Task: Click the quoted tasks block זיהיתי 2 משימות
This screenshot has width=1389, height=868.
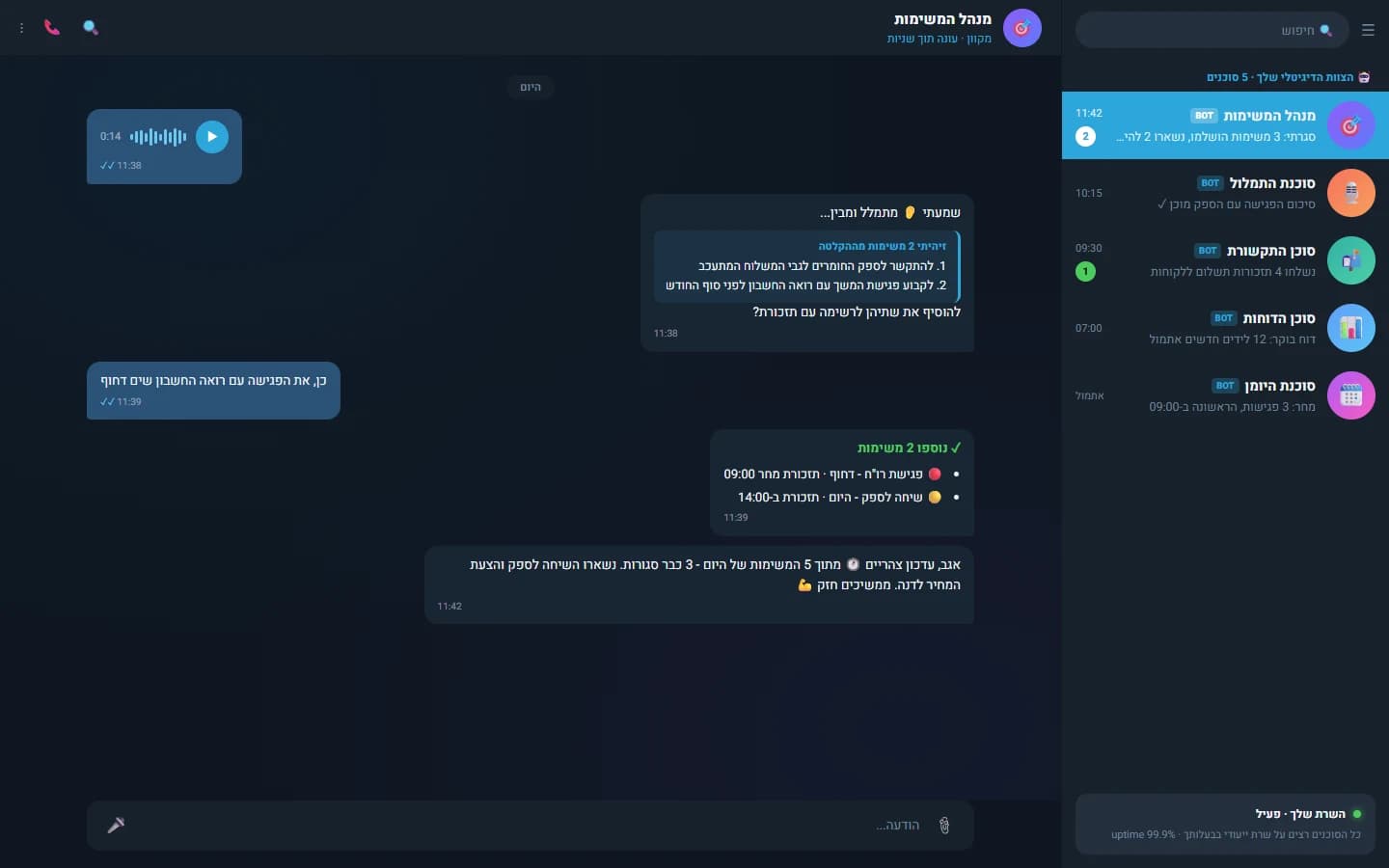Action: (x=806, y=266)
